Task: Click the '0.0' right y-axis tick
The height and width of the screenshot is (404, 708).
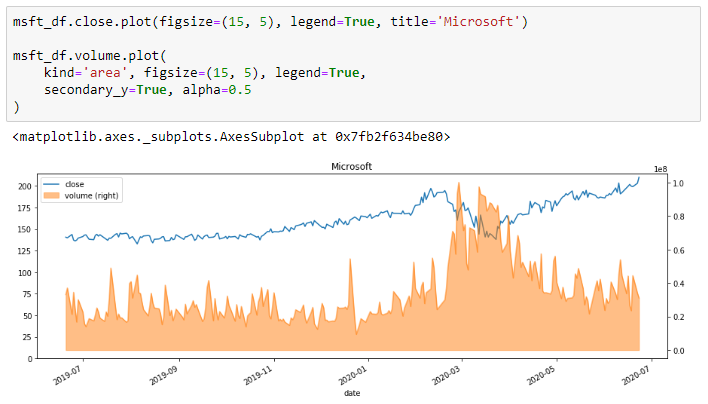Action: (x=678, y=351)
